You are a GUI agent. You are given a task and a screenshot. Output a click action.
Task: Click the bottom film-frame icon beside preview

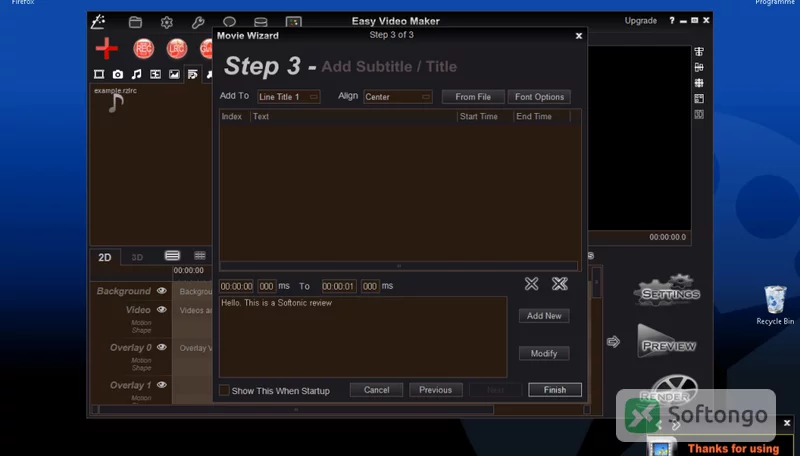click(699, 114)
